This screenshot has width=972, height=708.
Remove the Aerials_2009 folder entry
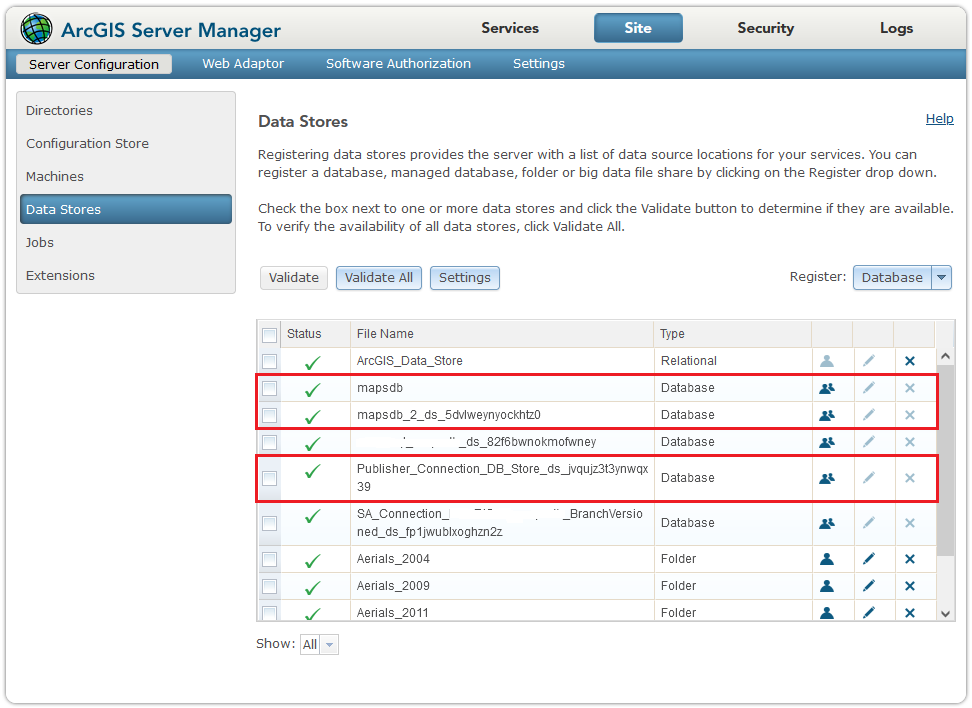[910, 586]
